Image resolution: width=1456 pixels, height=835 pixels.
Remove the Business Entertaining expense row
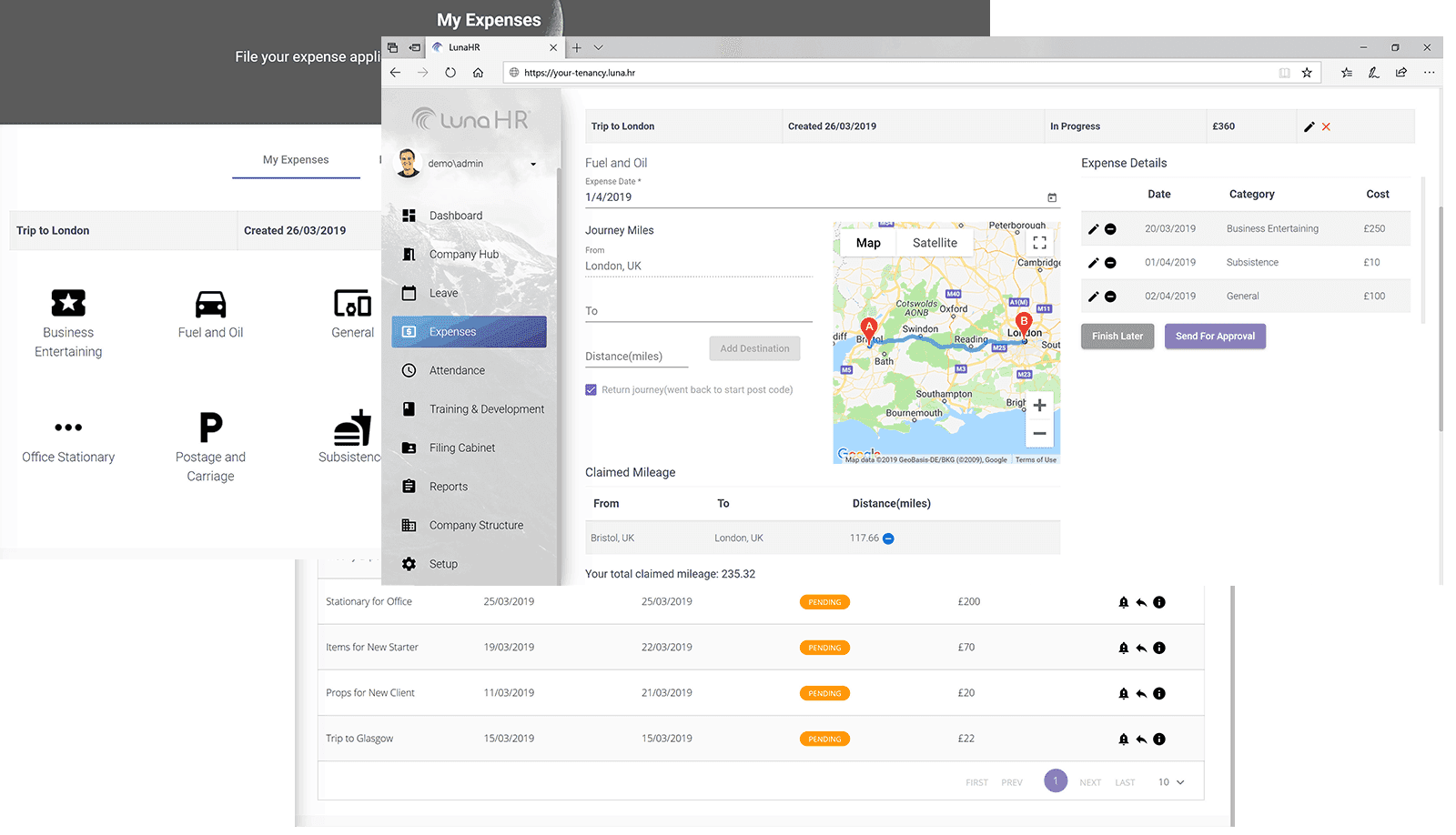[x=1110, y=229]
